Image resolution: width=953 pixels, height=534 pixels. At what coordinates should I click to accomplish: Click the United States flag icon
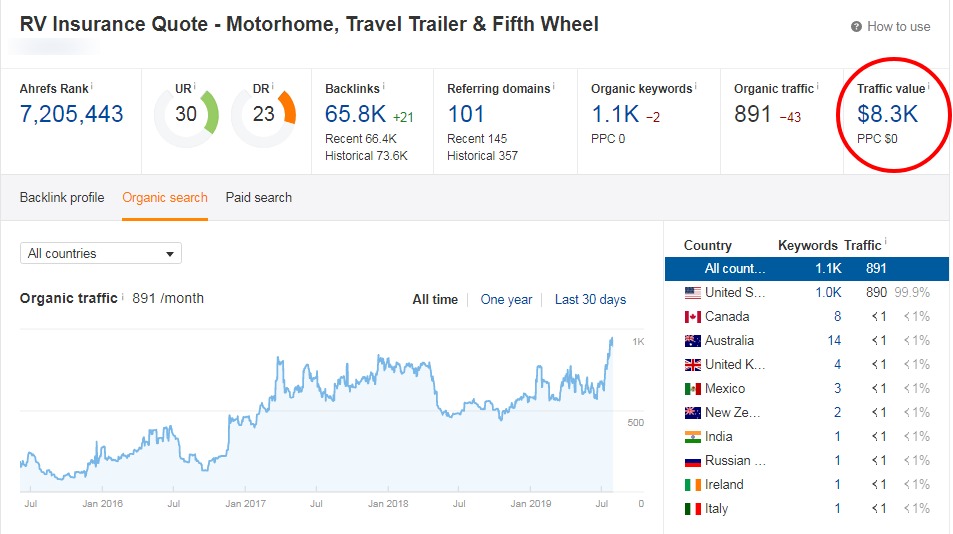[693, 293]
